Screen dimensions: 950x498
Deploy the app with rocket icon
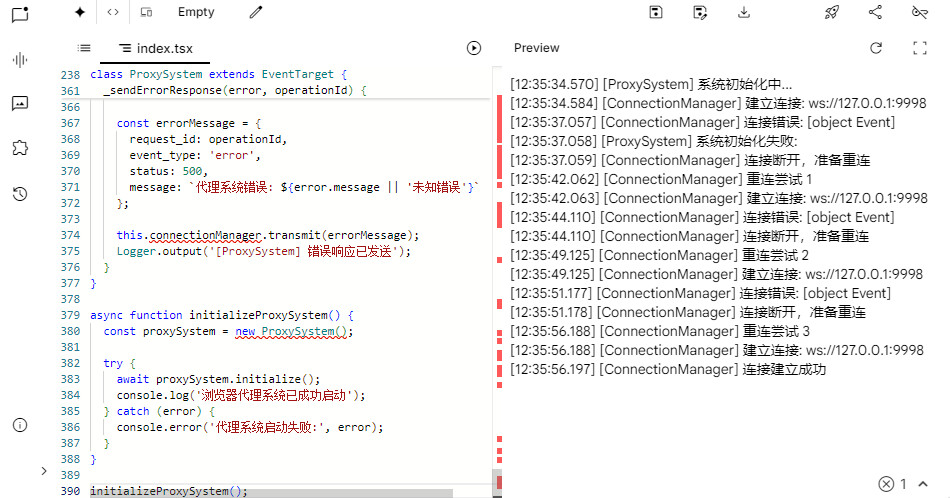[x=831, y=12]
